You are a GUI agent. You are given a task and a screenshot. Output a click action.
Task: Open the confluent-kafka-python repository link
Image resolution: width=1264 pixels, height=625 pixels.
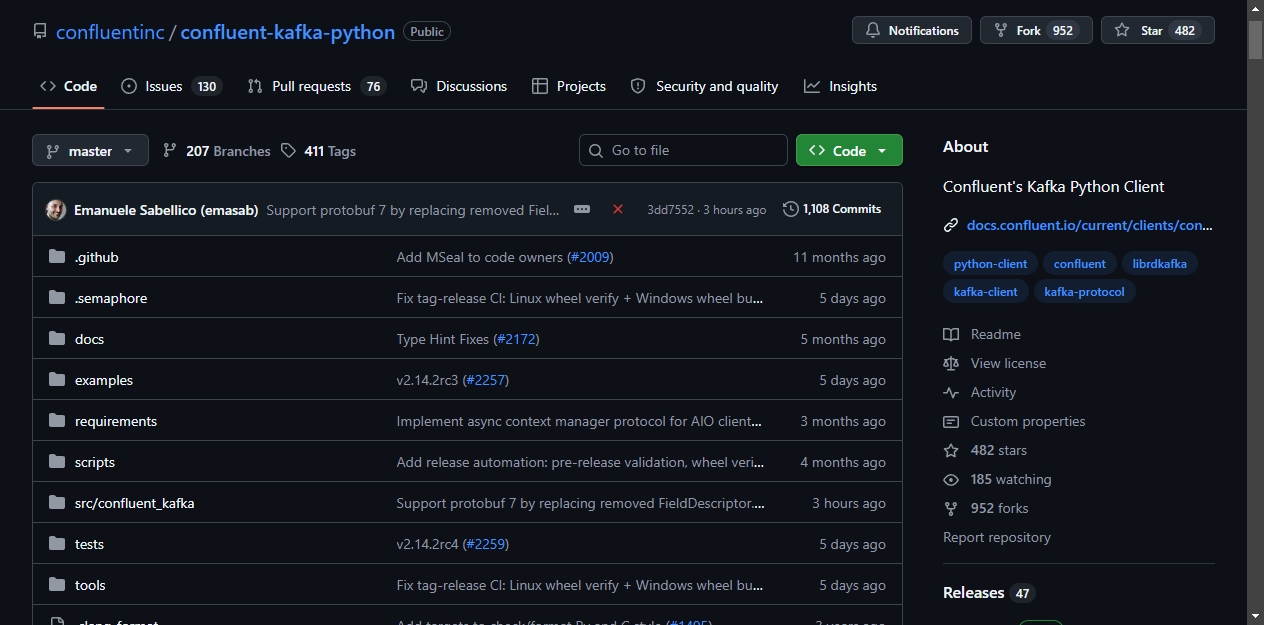[x=287, y=32]
